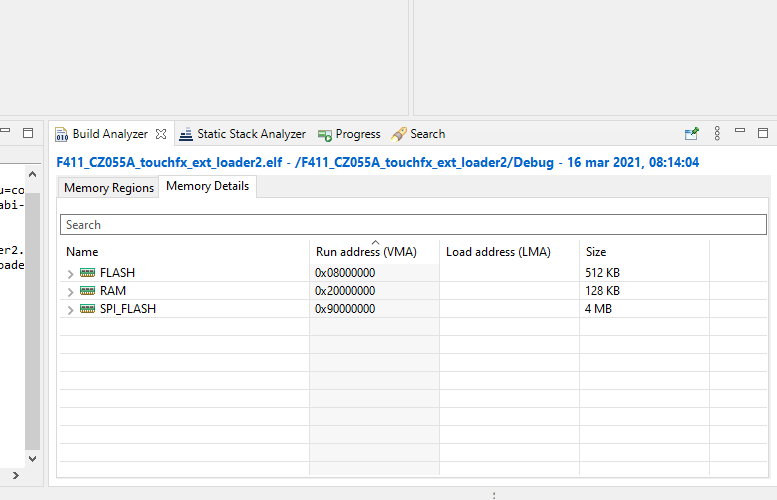Minimize the Build Analyzer panel
777x500 pixels.
[740, 130]
